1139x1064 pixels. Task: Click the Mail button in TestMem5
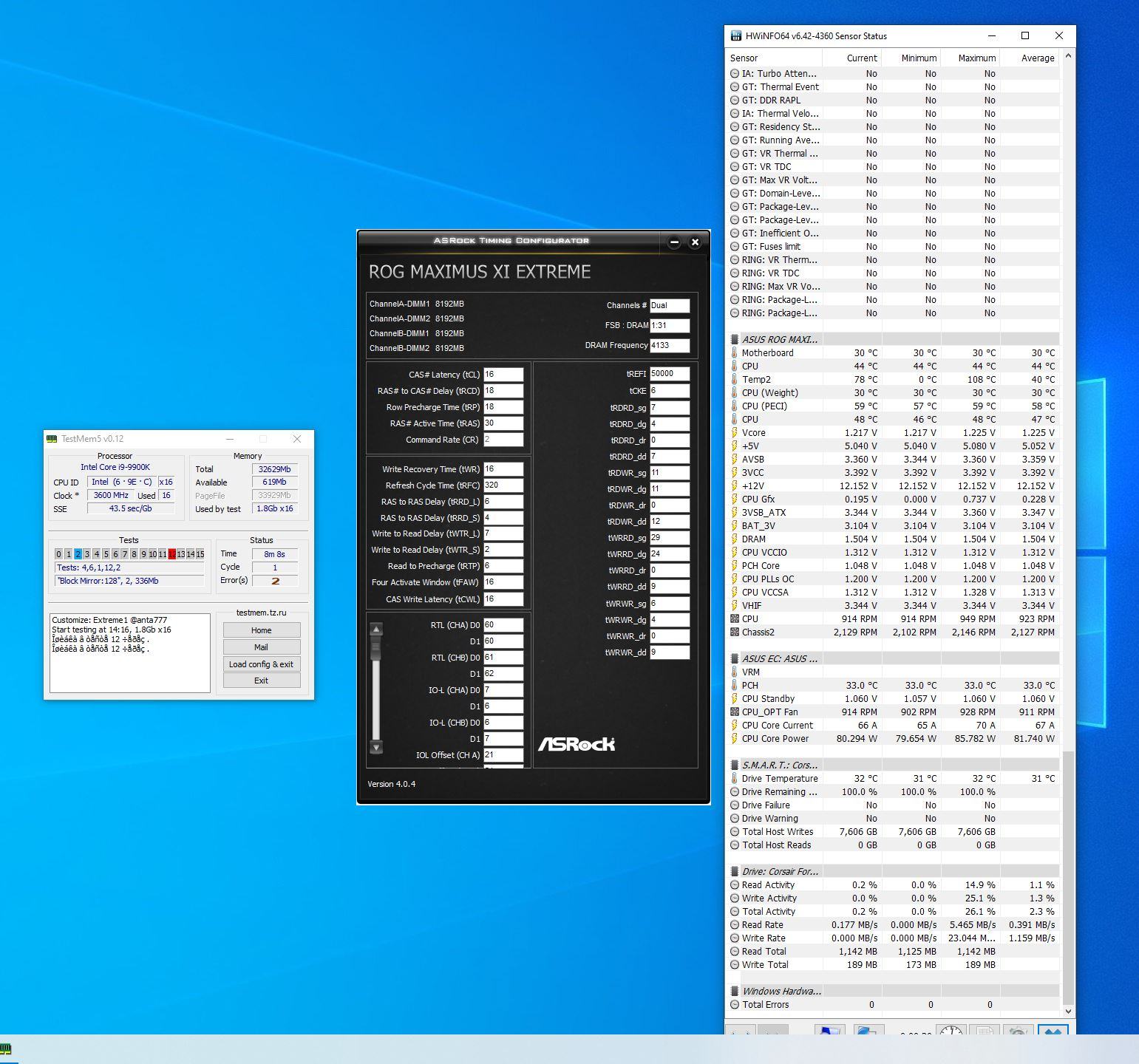tap(262, 647)
